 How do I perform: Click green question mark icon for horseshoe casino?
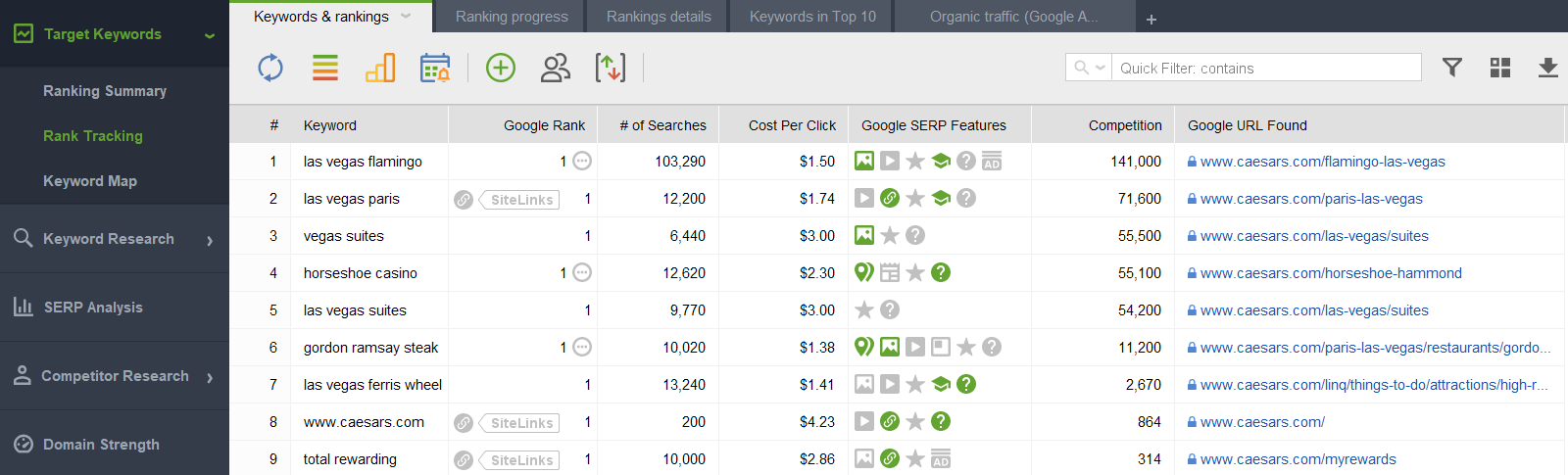pos(941,272)
